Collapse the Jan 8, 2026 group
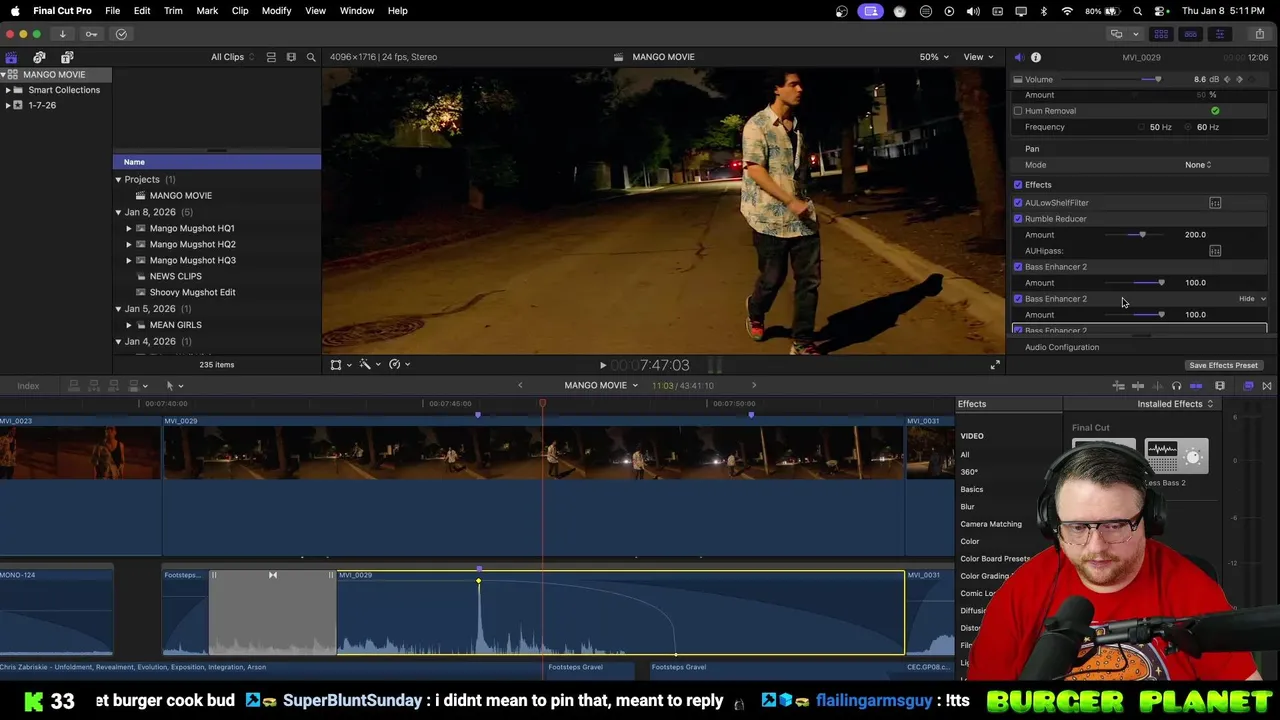The image size is (1280, 720). pos(118,212)
